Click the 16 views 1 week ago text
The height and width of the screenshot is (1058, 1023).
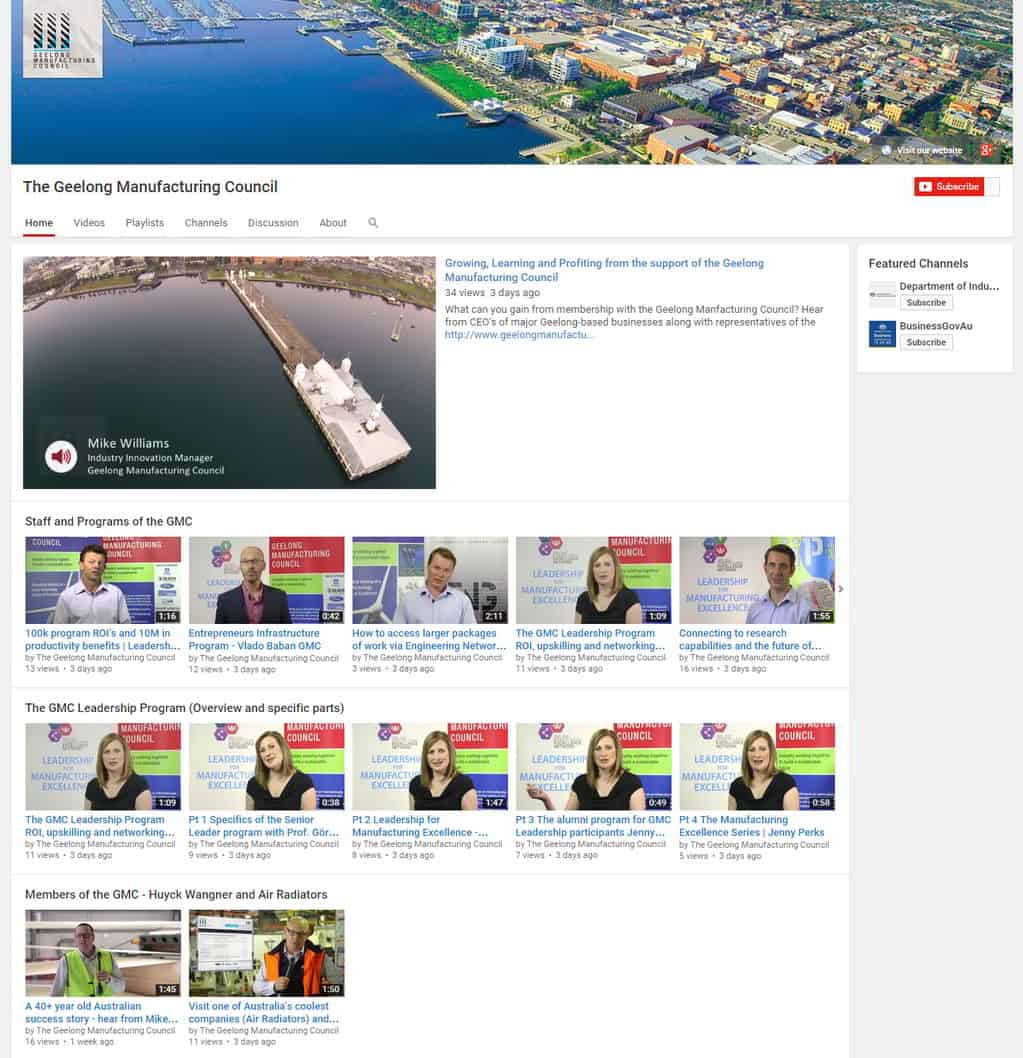pyautogui.click(x=70, y=1042)
